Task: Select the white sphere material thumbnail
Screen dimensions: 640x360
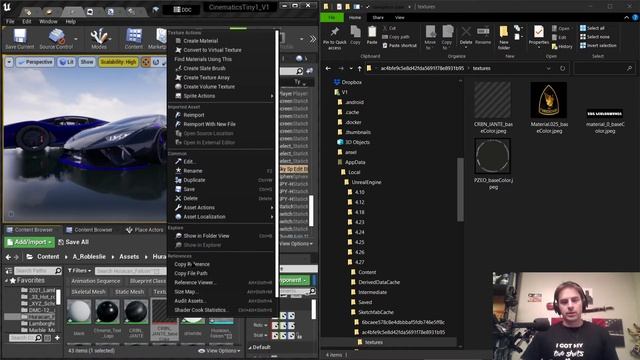Action: pyautogui.click(x=79, y=311)
